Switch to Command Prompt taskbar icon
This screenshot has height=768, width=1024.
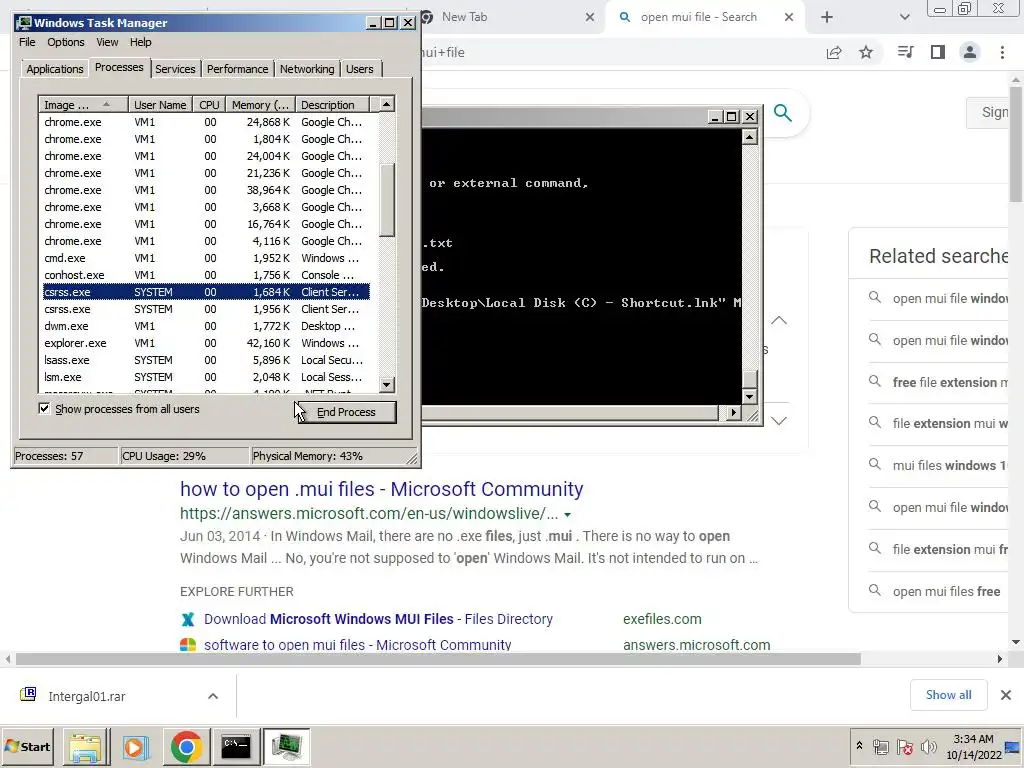coord(236,747)
